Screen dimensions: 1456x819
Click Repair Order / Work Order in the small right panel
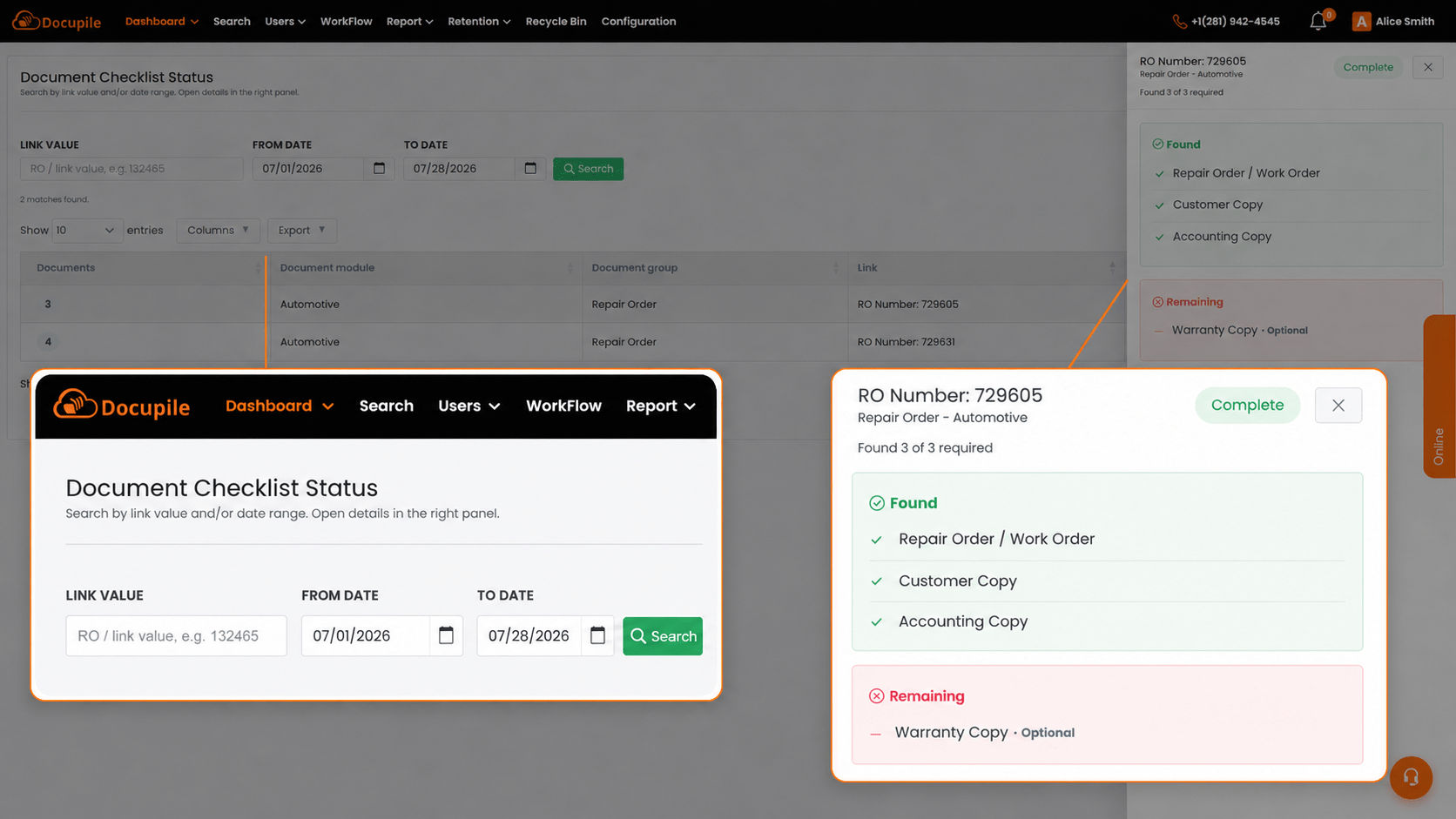(1245, 173)
